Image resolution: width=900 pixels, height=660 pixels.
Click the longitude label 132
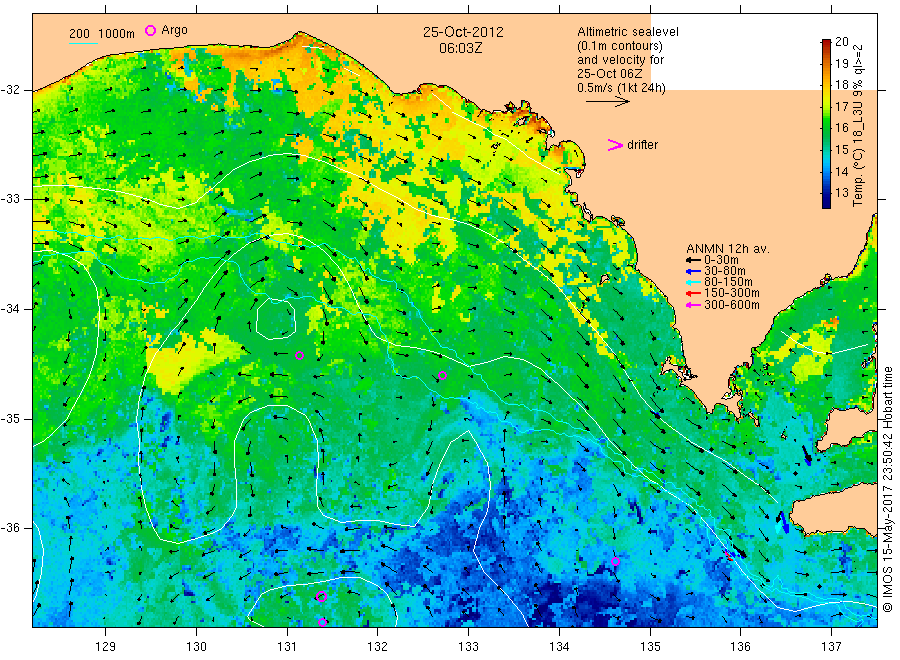point(378,646)
